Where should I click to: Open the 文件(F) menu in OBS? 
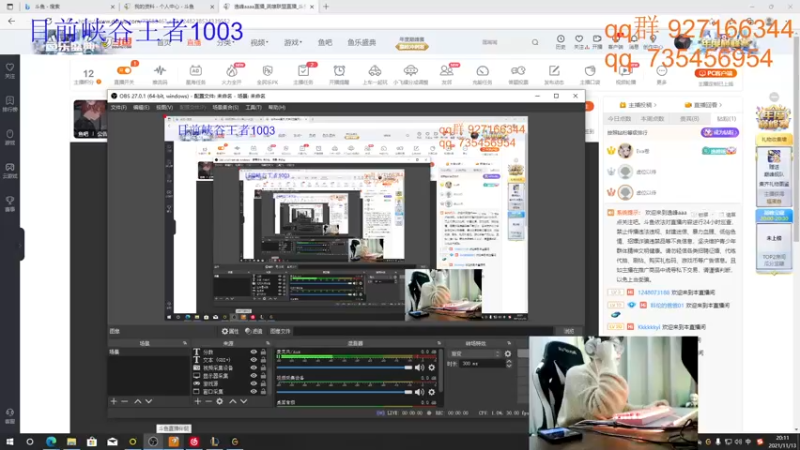click(x=118, y=108)
